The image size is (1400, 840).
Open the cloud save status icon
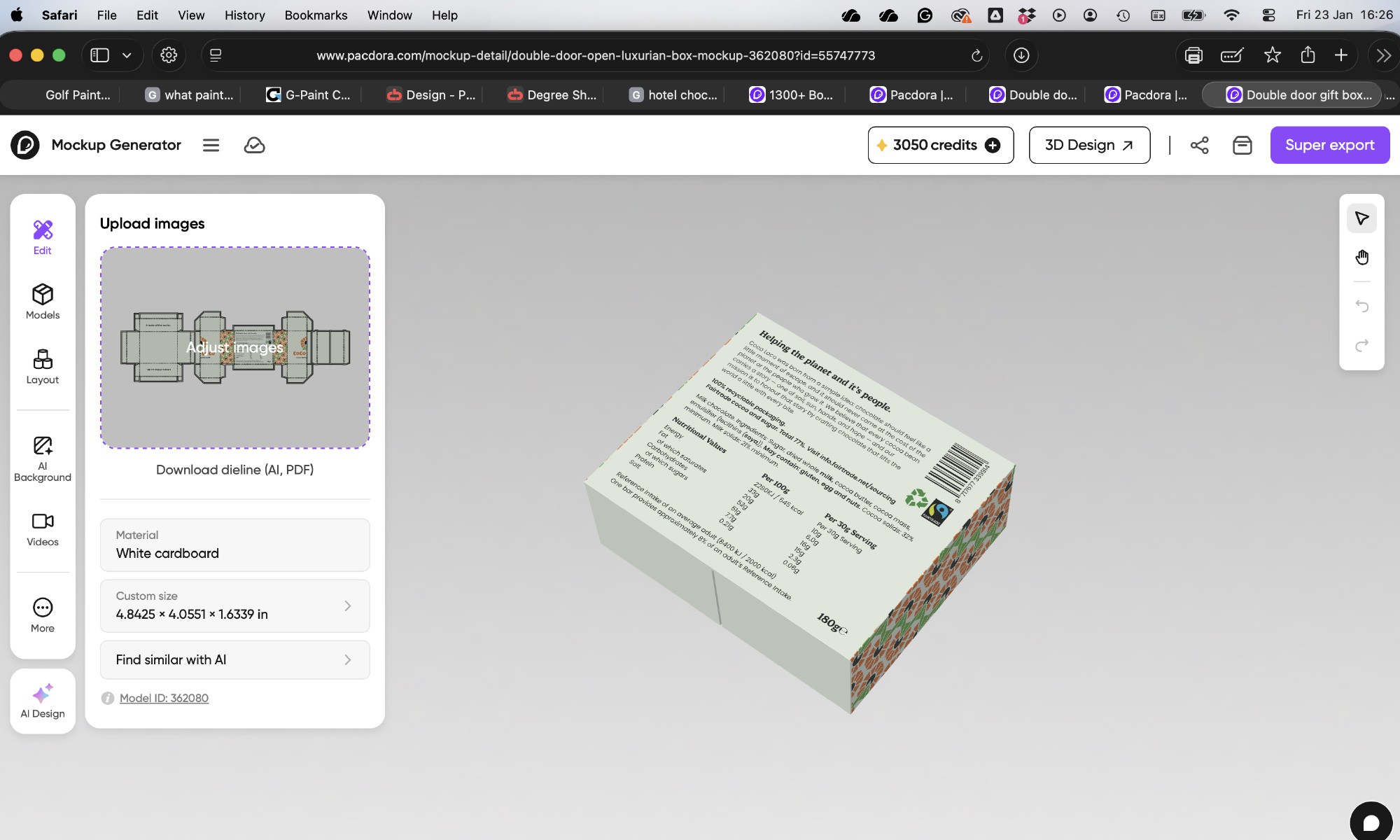pyautogui.click(x=254, y=145)
